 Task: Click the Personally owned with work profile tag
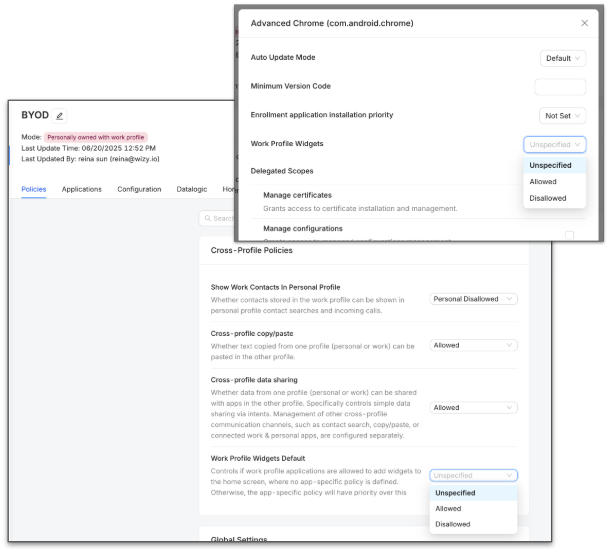pyautogui.click(x=96, y=137)
